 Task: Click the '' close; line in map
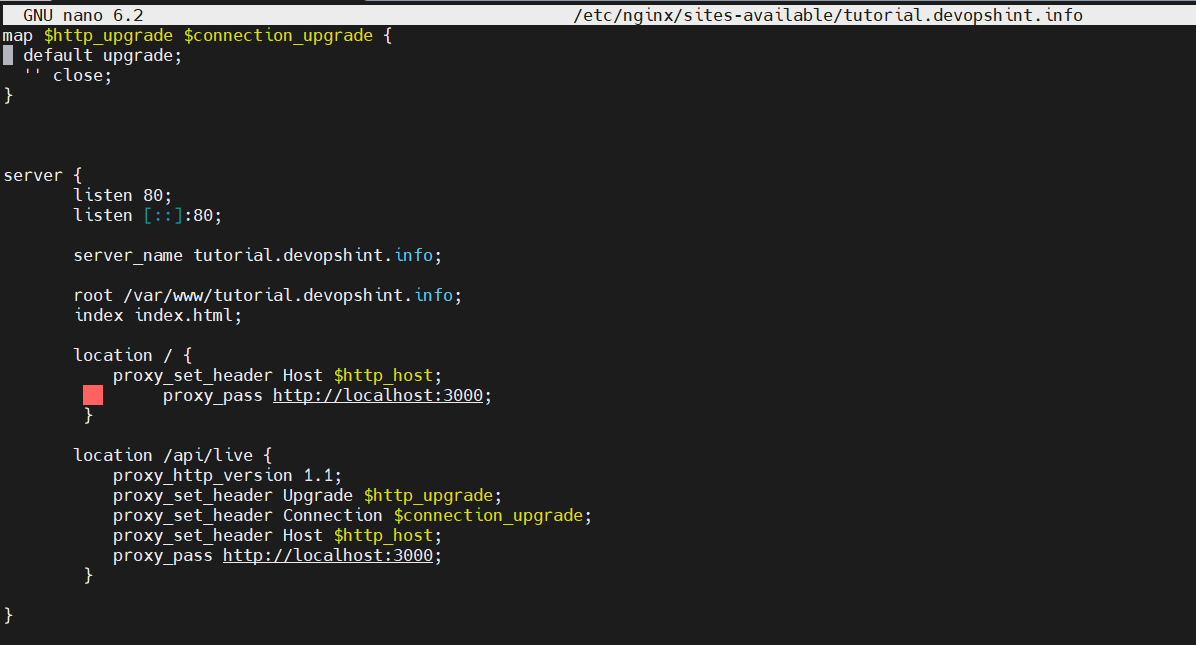(x=68, y=75)
